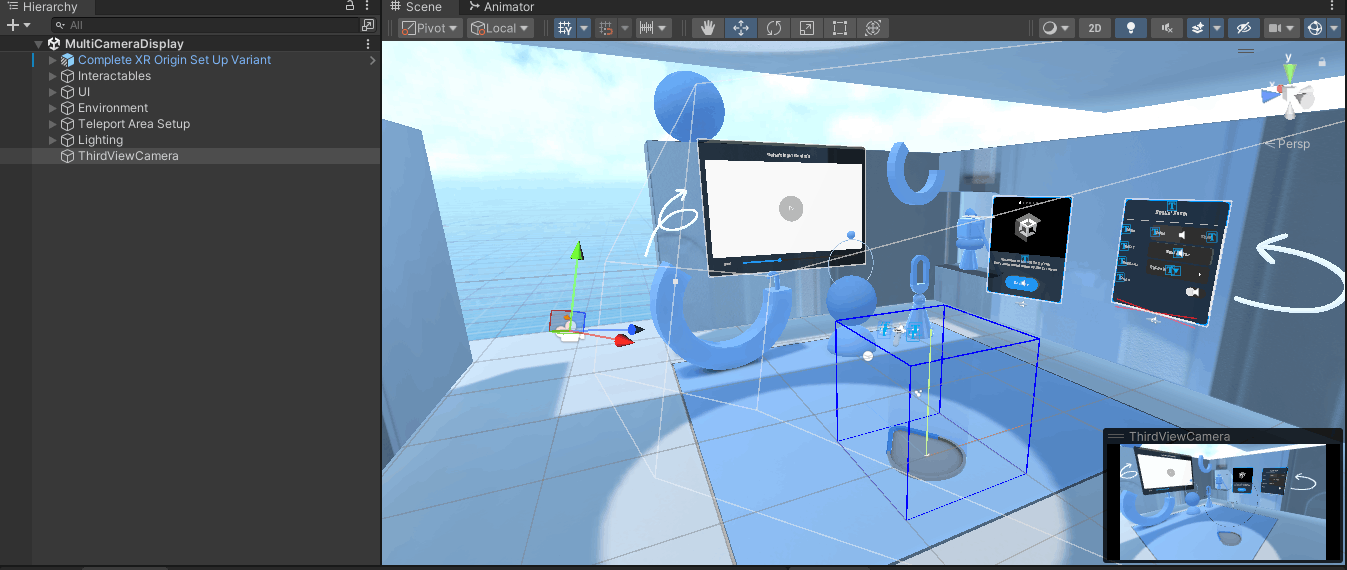Toggle grid visibility button

pos(565,28)
